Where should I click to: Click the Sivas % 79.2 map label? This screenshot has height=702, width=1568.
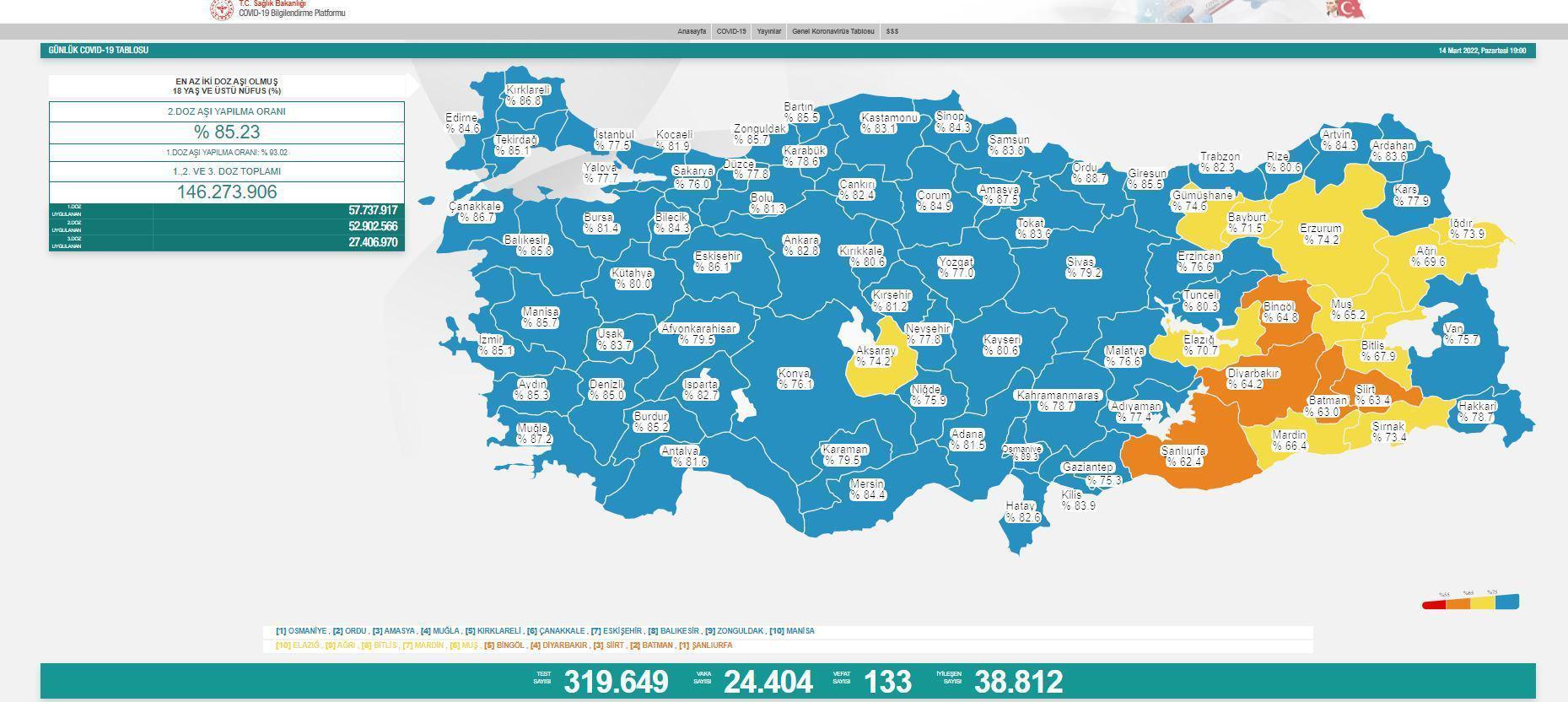(x=1083, y=267)
